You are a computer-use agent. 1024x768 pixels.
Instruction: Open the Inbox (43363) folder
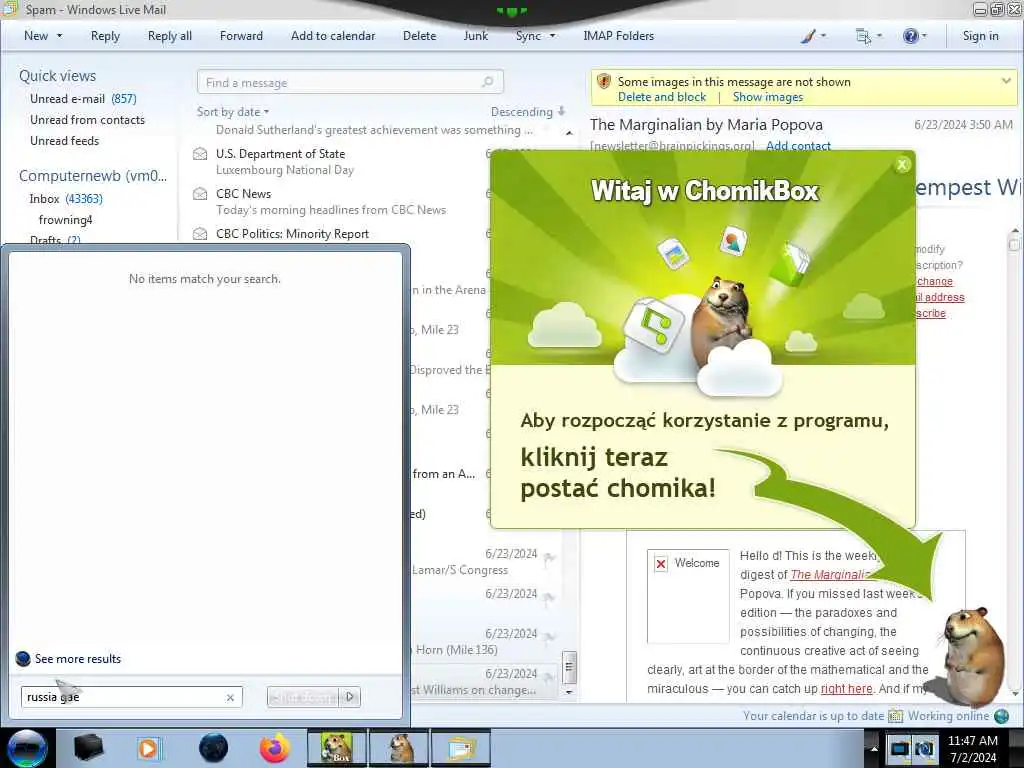tap(65, 199)
